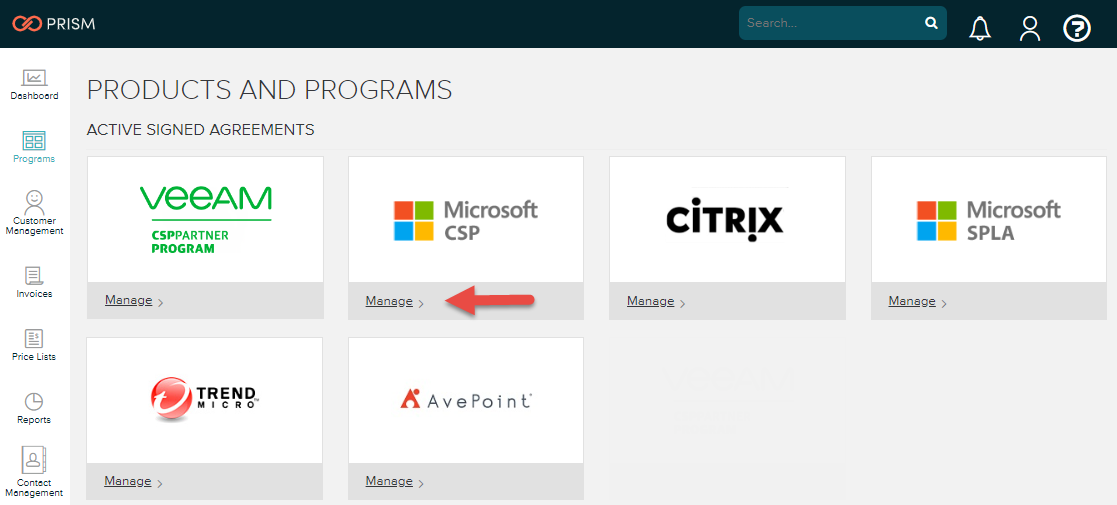Open the help question mark icon
The height and width of the screenshot is (505, 1117).
pos(1077,28)
